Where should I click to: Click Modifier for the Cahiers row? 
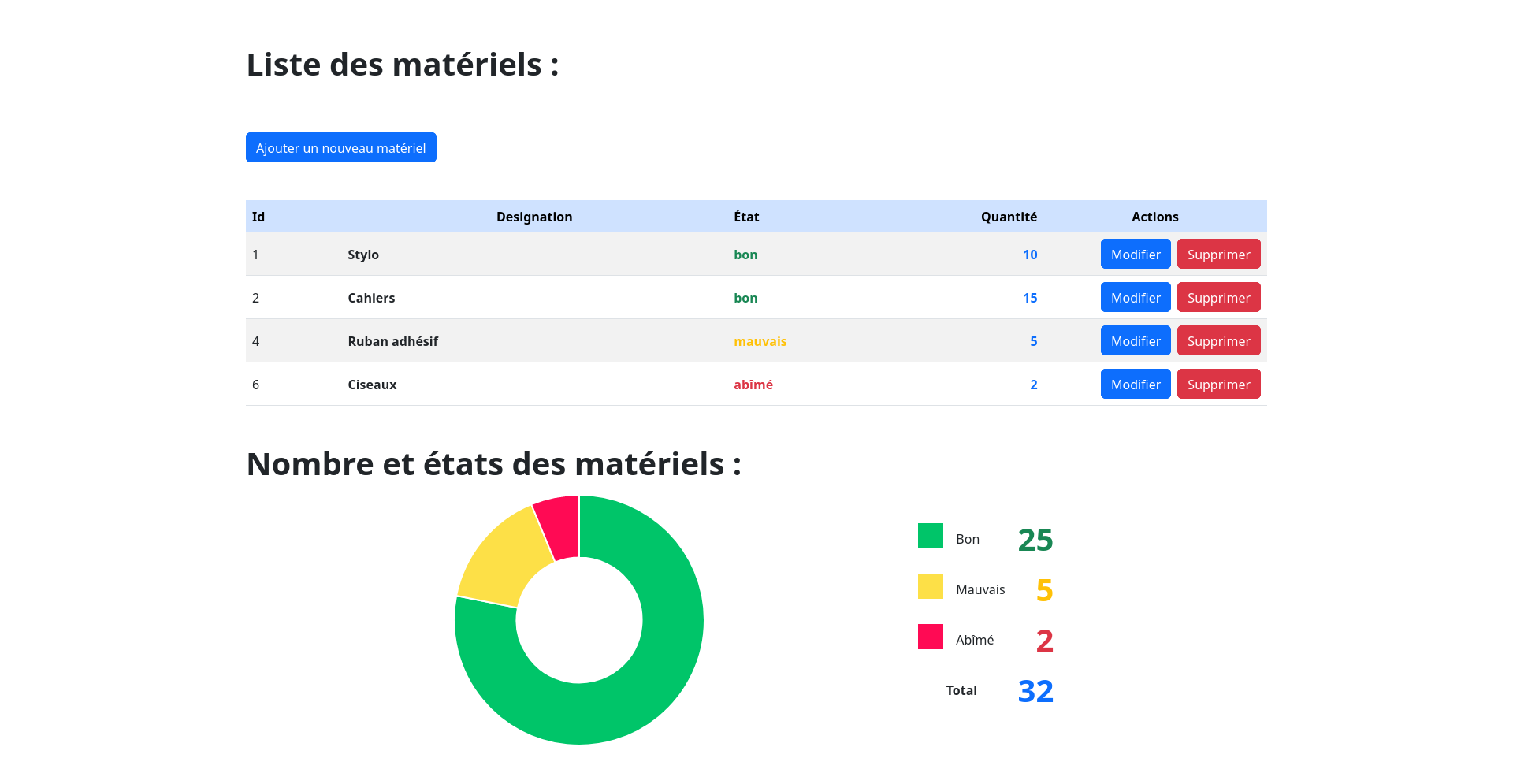(1135, 297)
